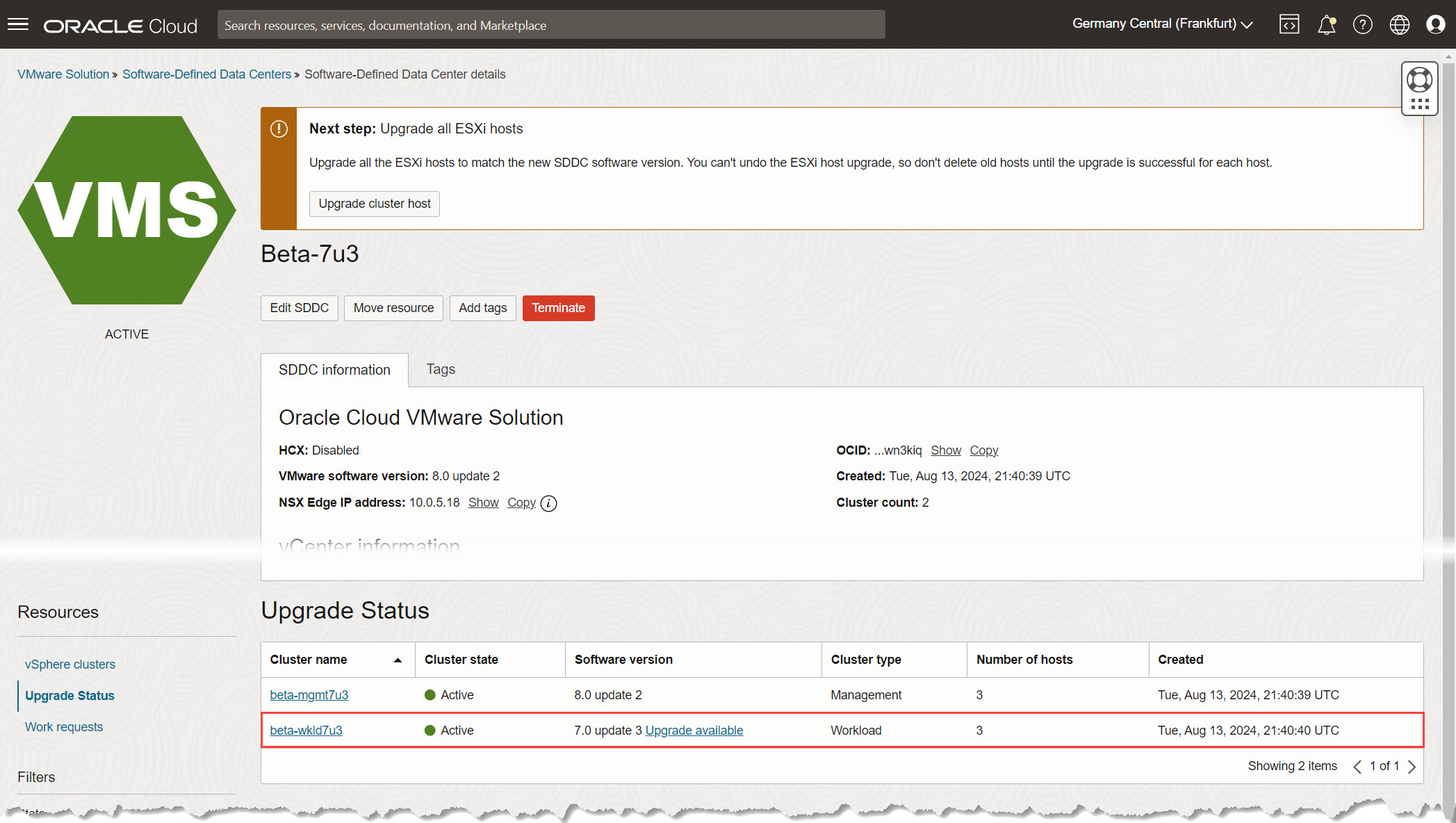Image resolution: width=1456 pixels, height=823 pixels.
Task: Click the Upgrade available link
Action: 694,731
